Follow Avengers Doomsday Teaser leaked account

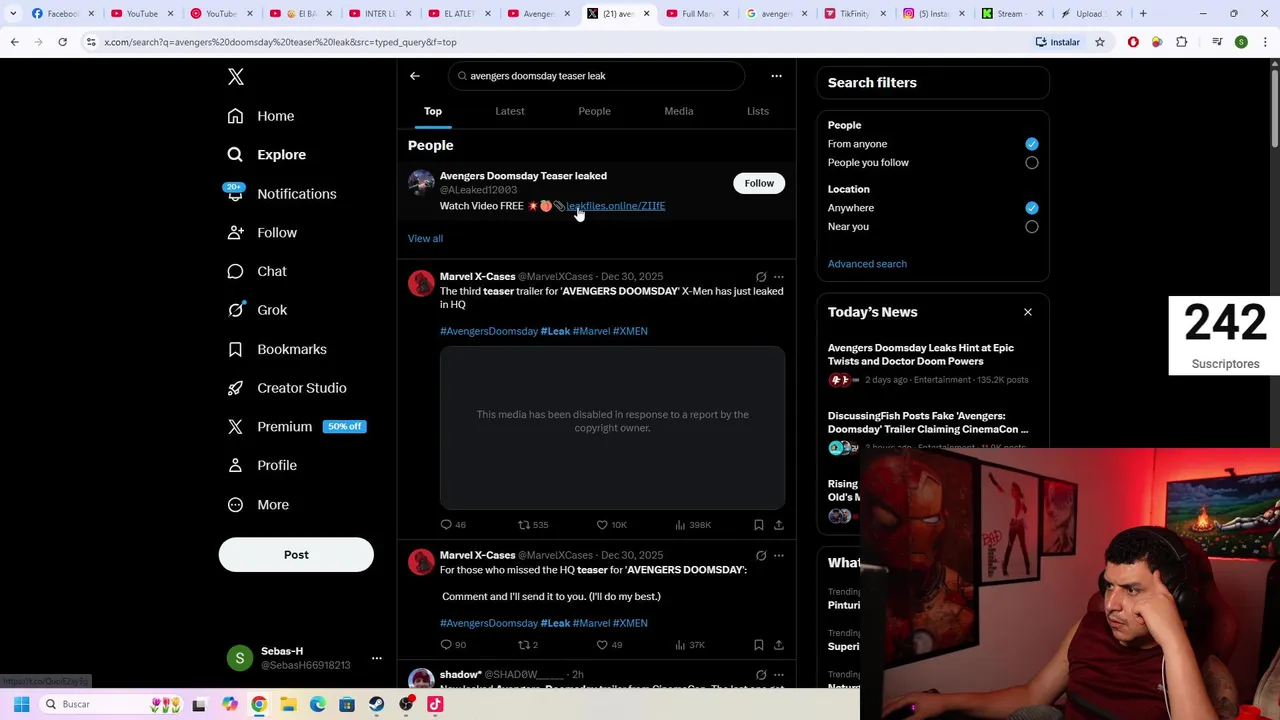(x=759, y=183)
